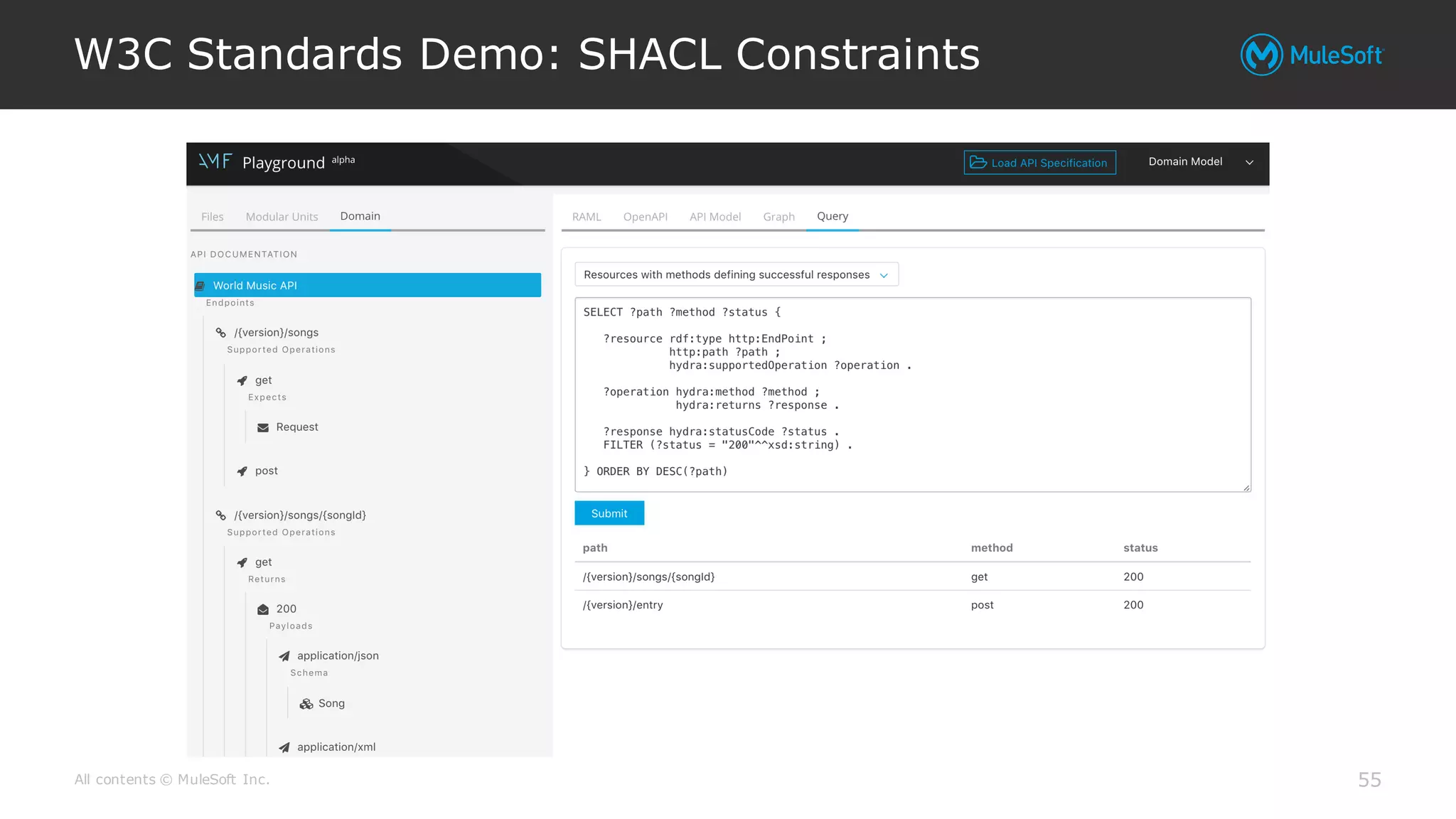Viewport: 1456px width, 819px height.
Task: Switch to the Files tab
Action: point(213,217)
